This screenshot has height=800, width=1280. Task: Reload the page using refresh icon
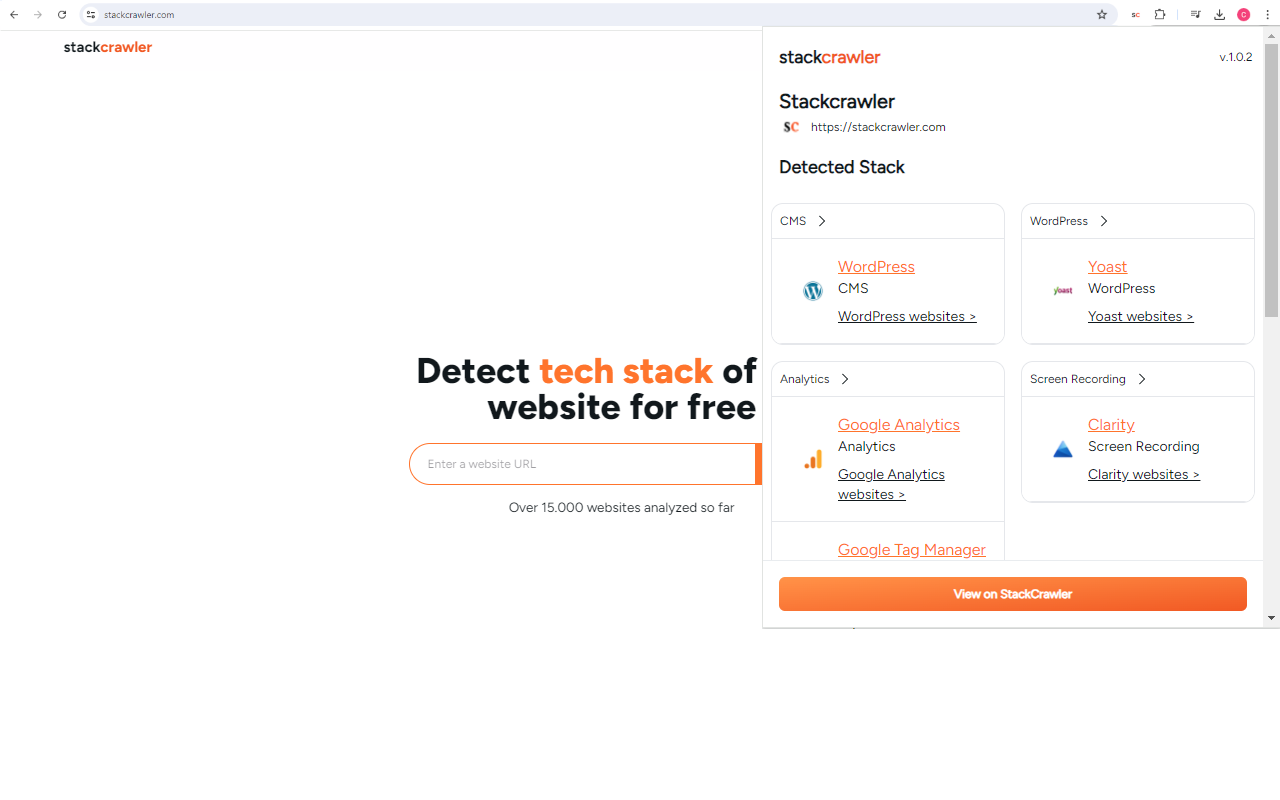tap(62, 15)
